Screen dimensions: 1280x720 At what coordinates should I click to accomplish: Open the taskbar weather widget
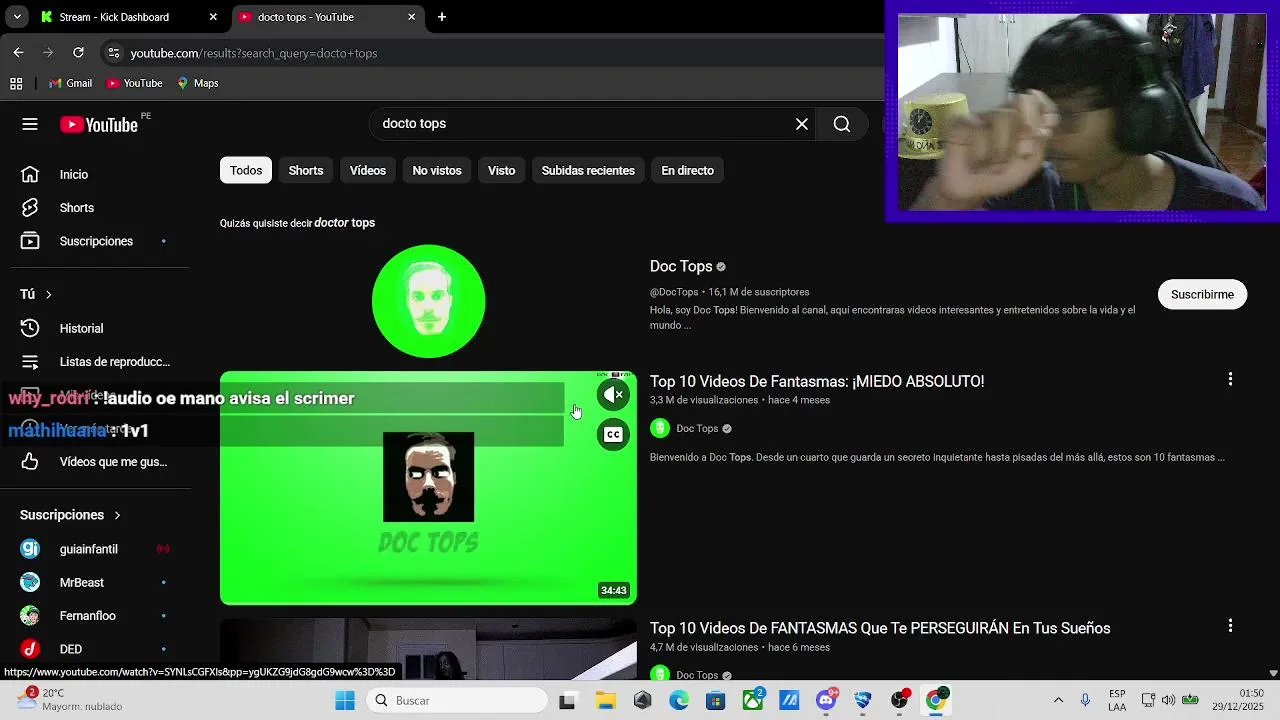70,700
